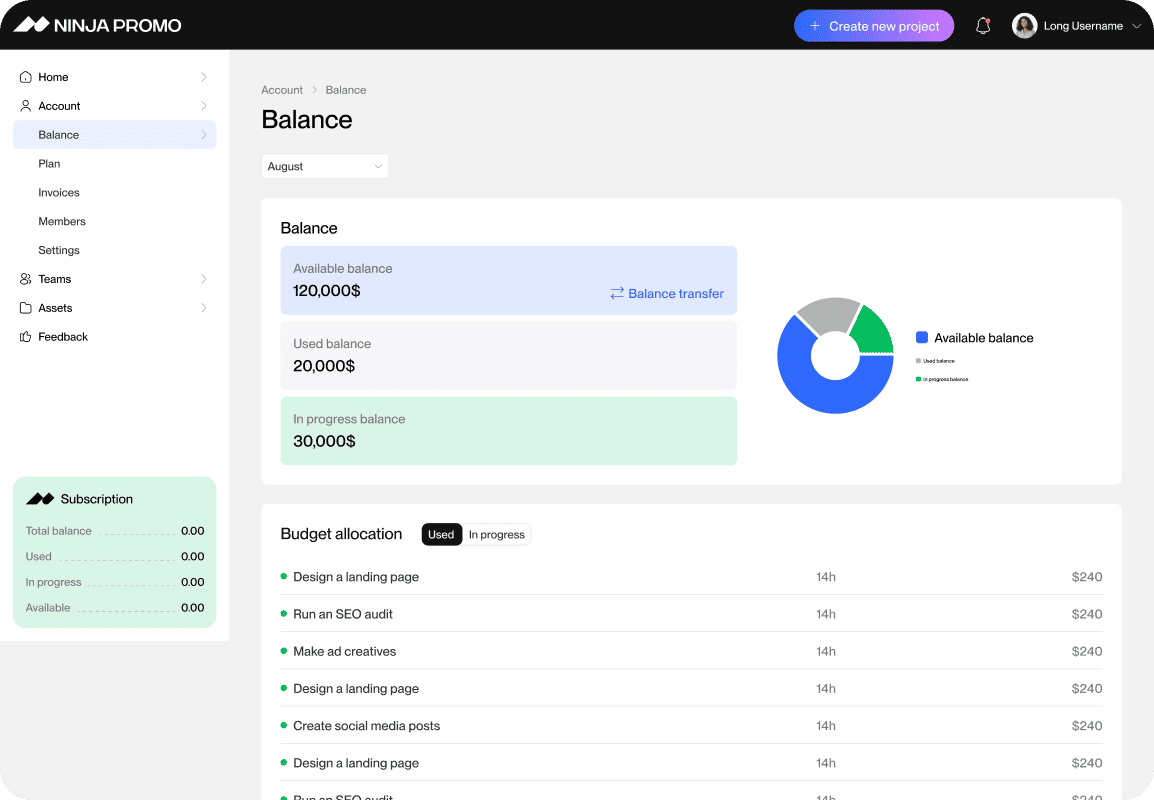
Task: Click the Ninja Promo logo
Action: pos(98,25)
